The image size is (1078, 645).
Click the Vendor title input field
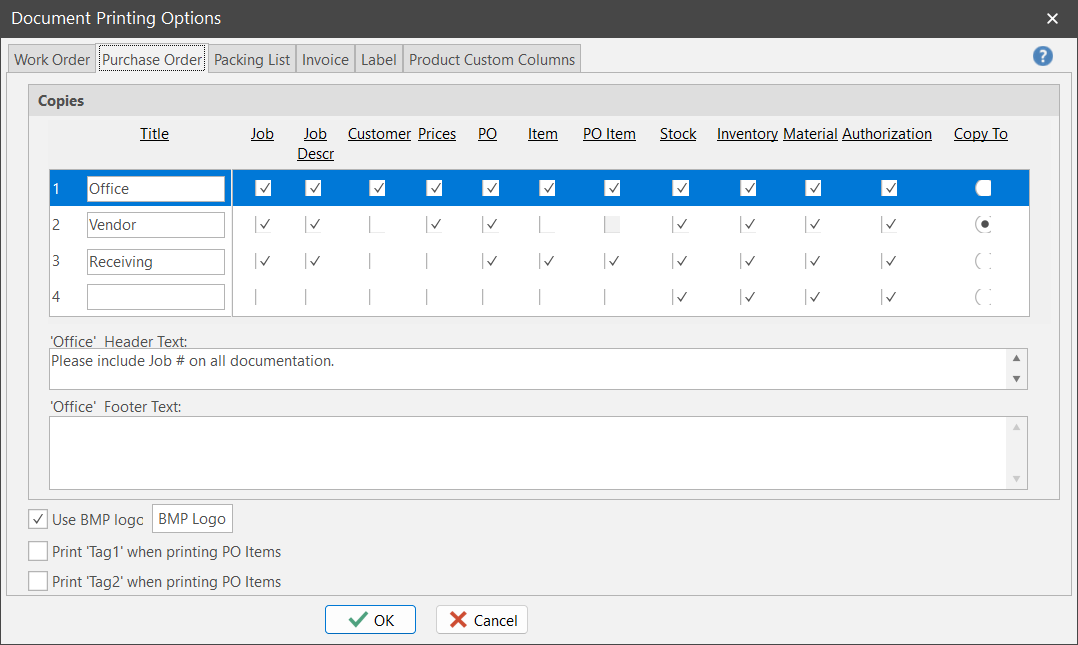(155, 225)
